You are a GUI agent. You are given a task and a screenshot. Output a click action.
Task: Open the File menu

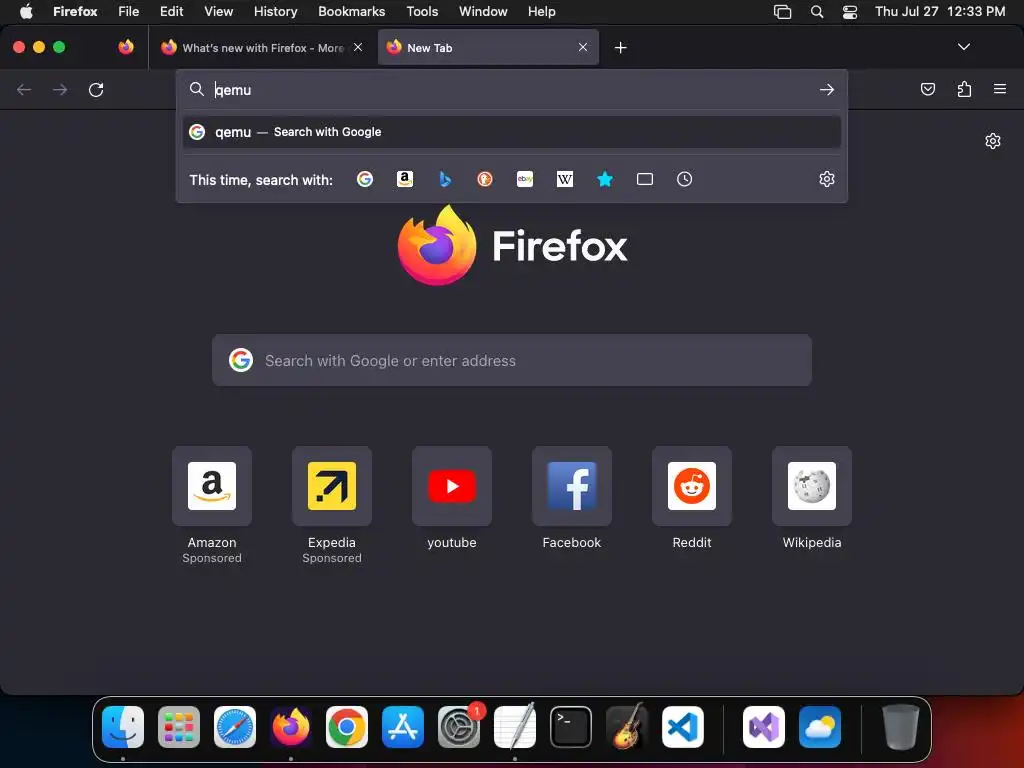129,11
